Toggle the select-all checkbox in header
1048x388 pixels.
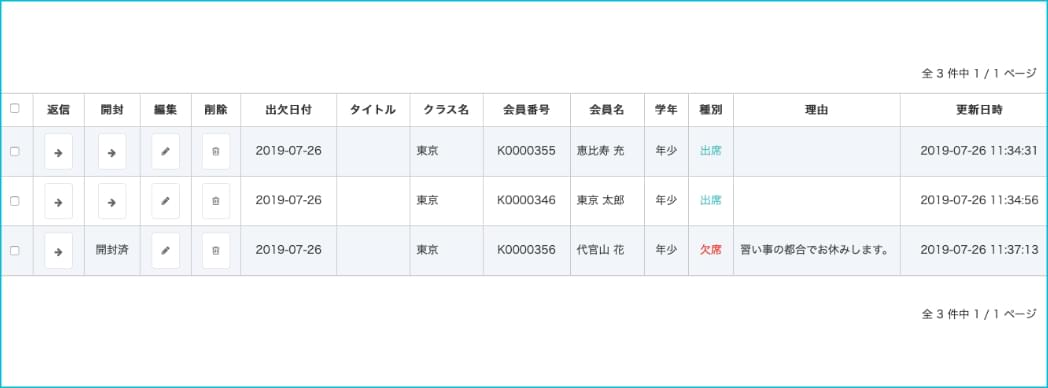[x=15, y=108]
